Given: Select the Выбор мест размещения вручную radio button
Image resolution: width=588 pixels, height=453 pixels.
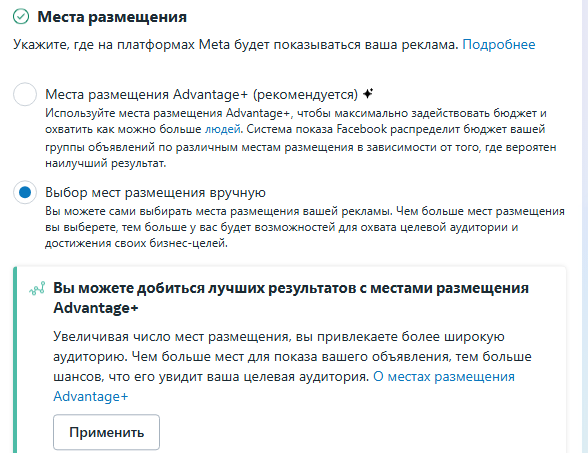Looking at the screenshot, I should (25, 192).
